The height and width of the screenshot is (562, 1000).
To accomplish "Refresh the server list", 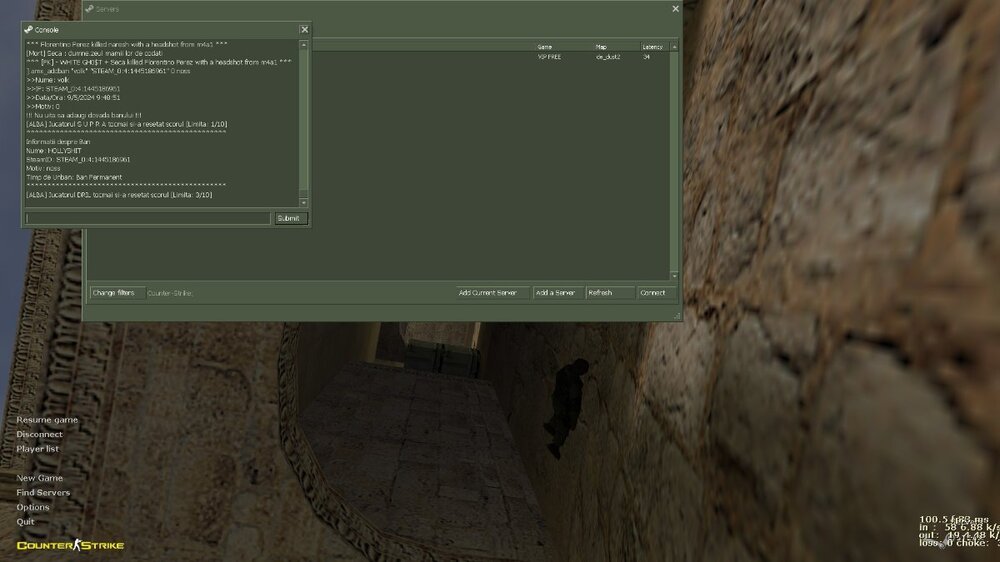I will [609, 293].
